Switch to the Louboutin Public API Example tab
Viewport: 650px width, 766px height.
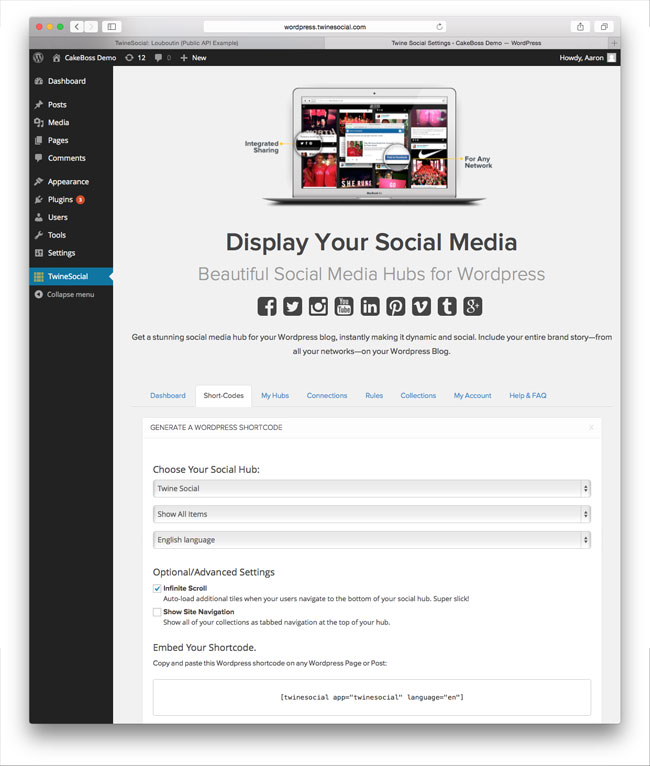(x=177, y=43)
